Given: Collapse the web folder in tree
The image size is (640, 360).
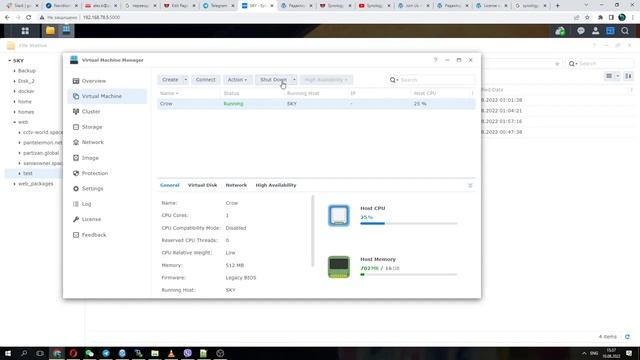Looking at the screenshot, I should click(15, 122).
